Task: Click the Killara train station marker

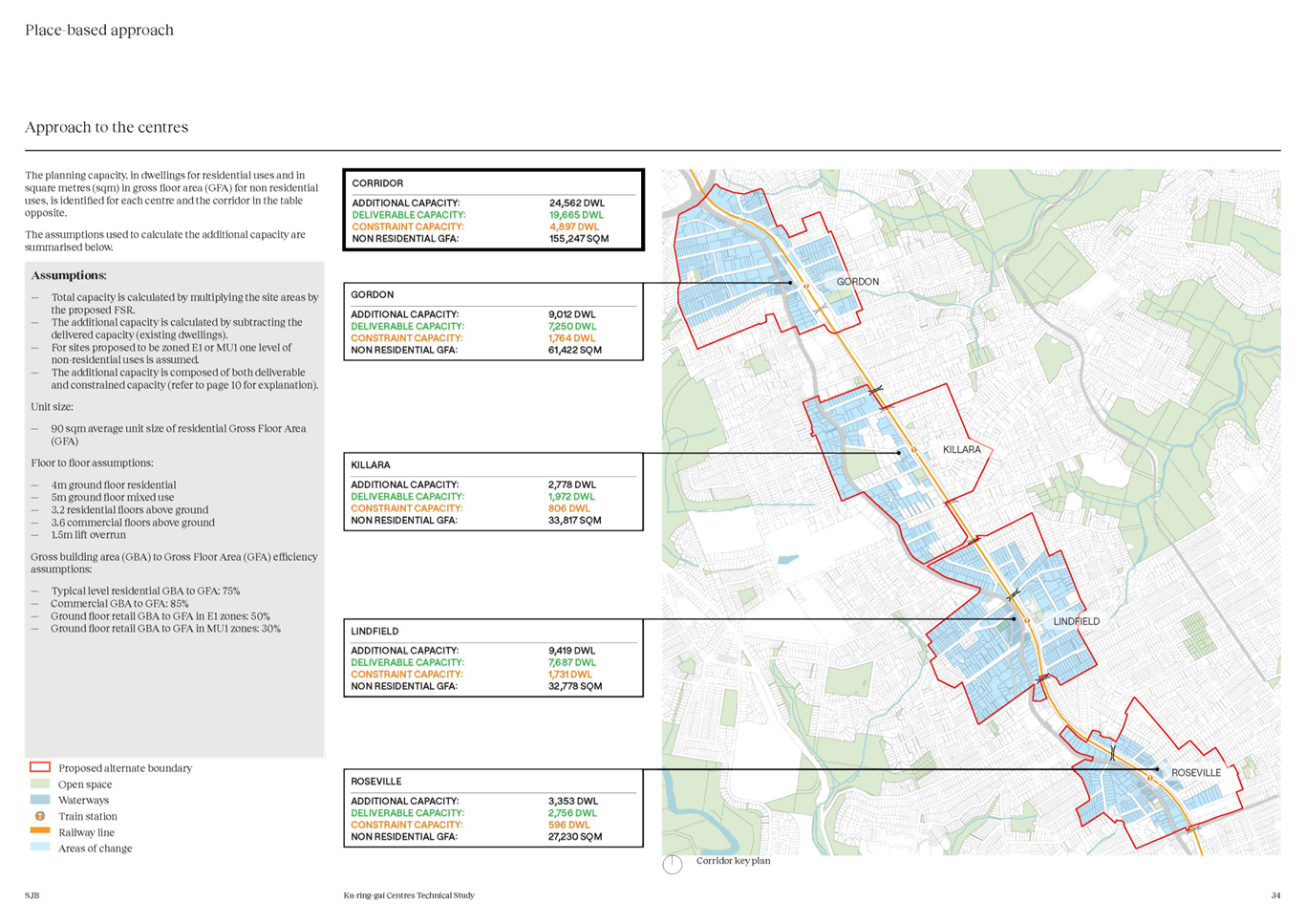Action: pos(913,450)
